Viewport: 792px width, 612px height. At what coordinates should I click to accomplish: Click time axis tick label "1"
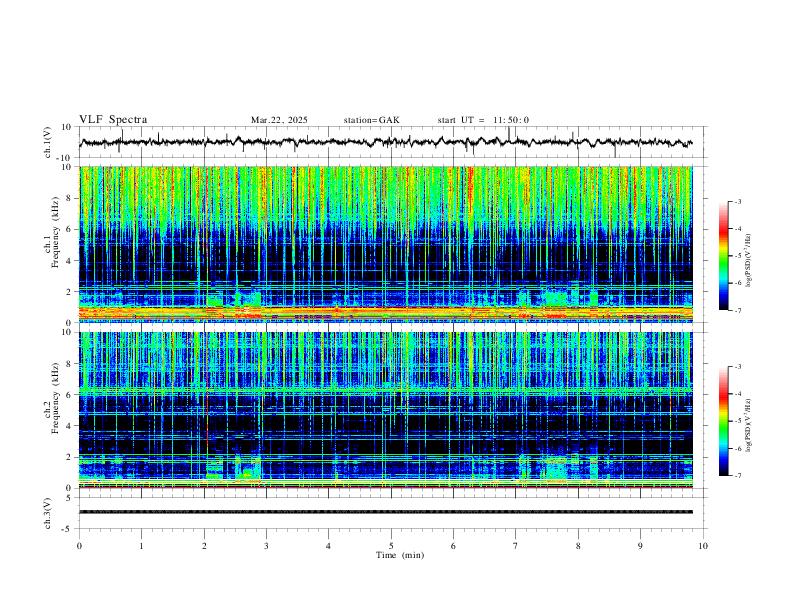(x=141, y=546)
